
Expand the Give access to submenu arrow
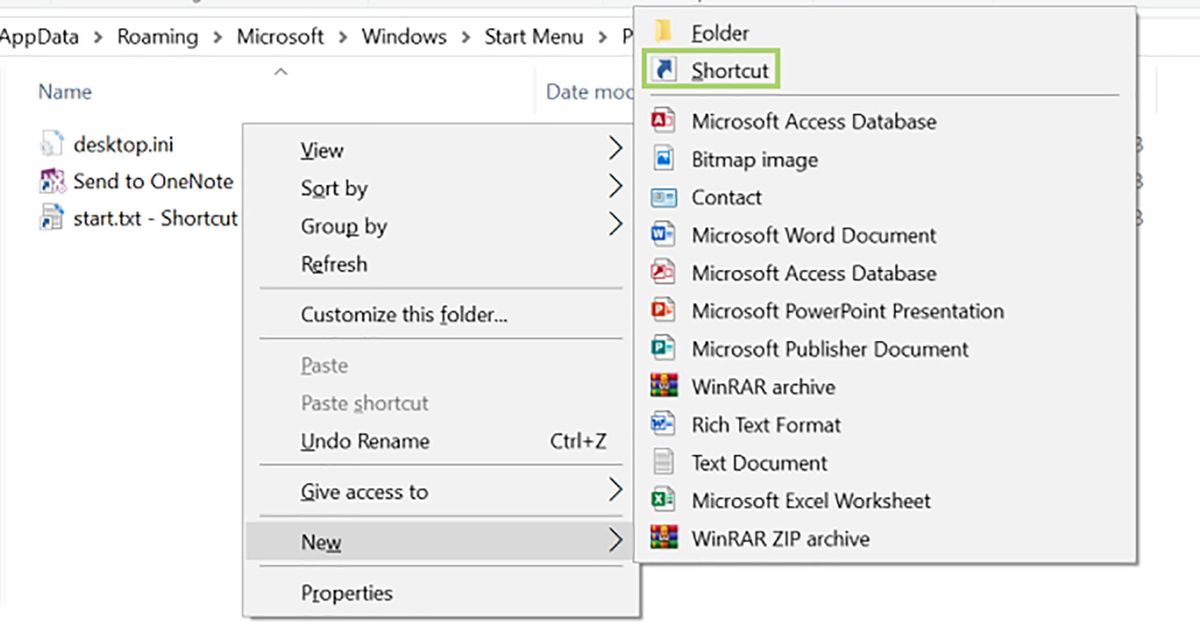(617, 492)
